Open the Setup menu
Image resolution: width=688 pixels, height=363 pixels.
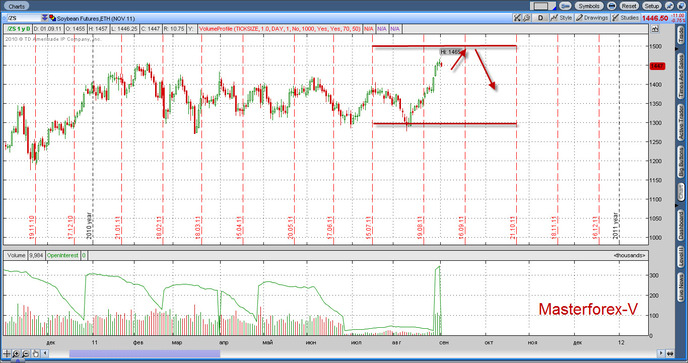tap(652, 6)
